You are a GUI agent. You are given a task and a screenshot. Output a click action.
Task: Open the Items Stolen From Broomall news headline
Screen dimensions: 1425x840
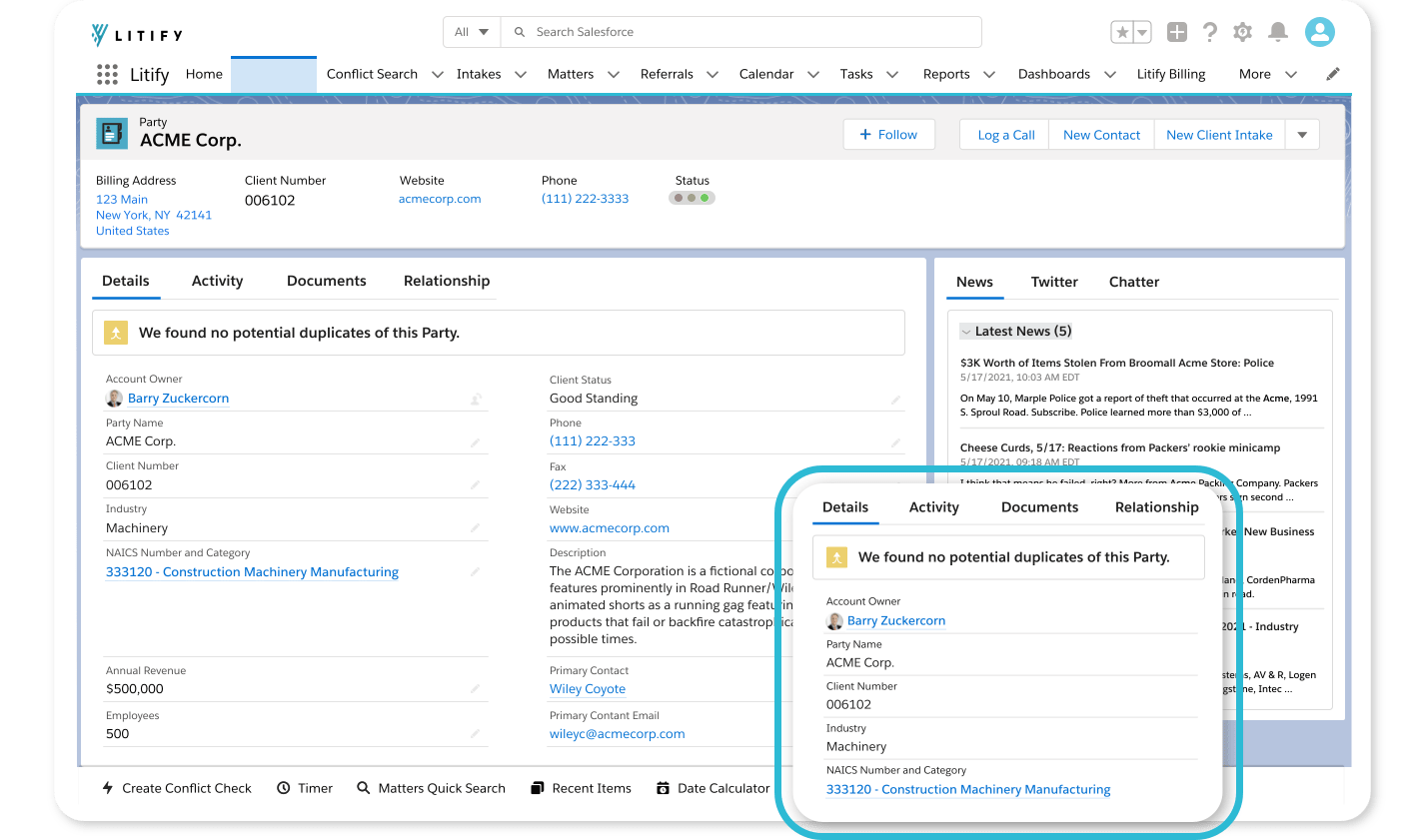[x=1116, y=364]
